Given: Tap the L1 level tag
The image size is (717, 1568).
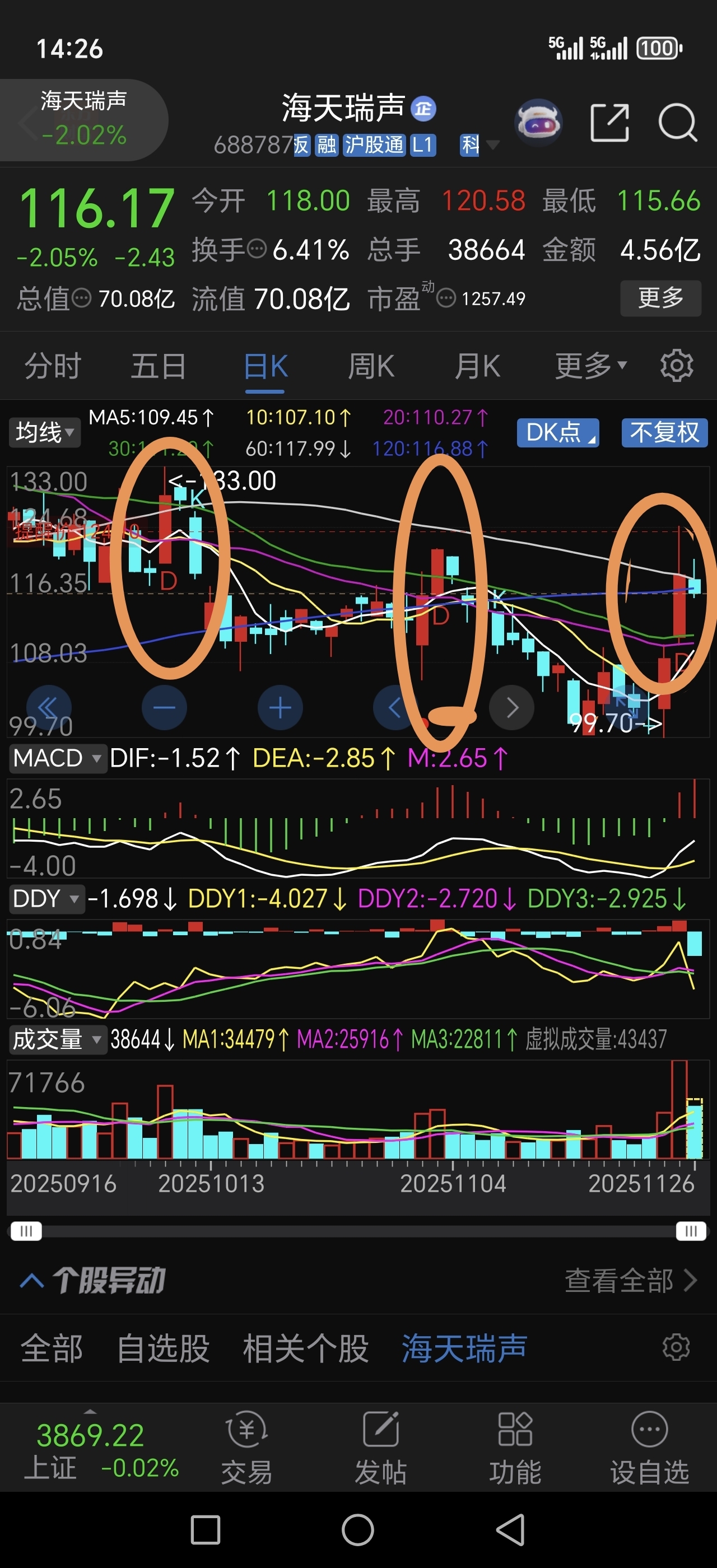Looking at the screenshot, I should [422, 145].
